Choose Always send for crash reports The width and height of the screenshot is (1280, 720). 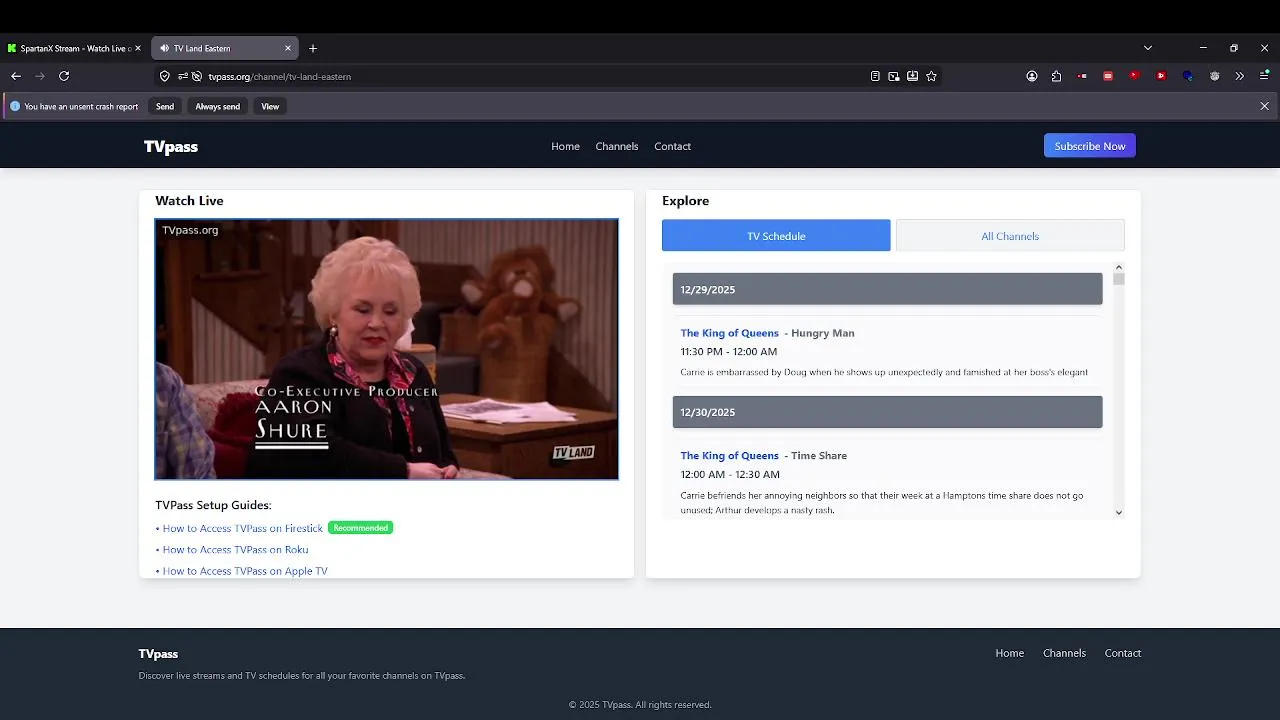coord(217,106)
